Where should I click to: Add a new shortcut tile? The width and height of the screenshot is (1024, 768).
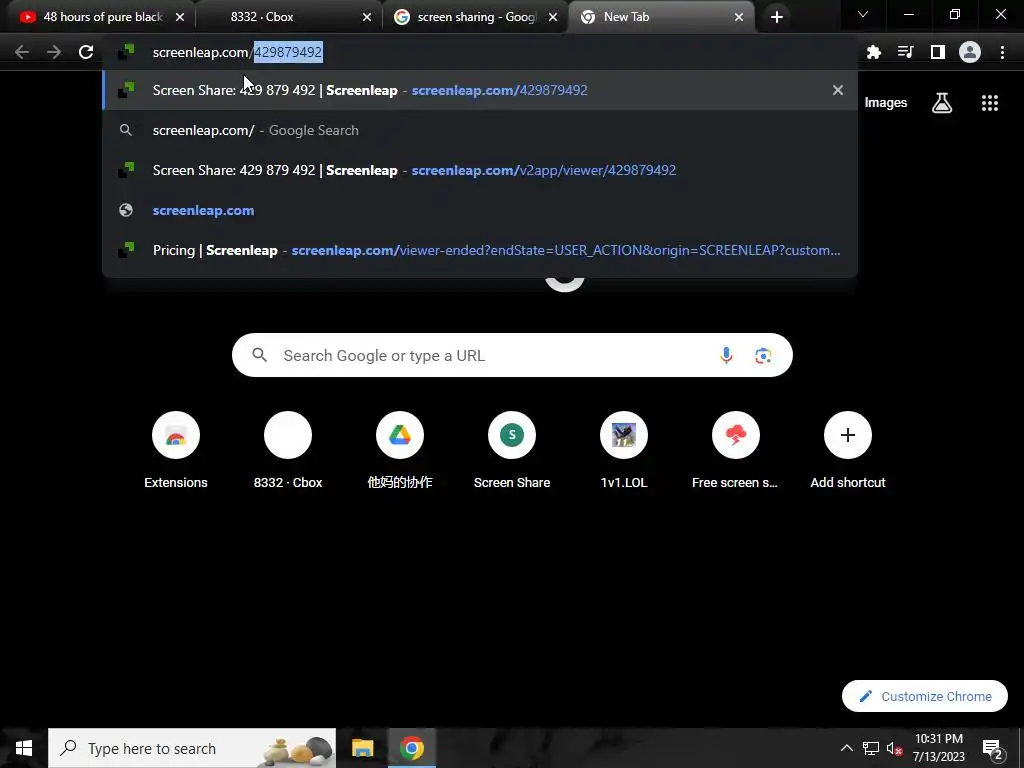coord(848,451)
